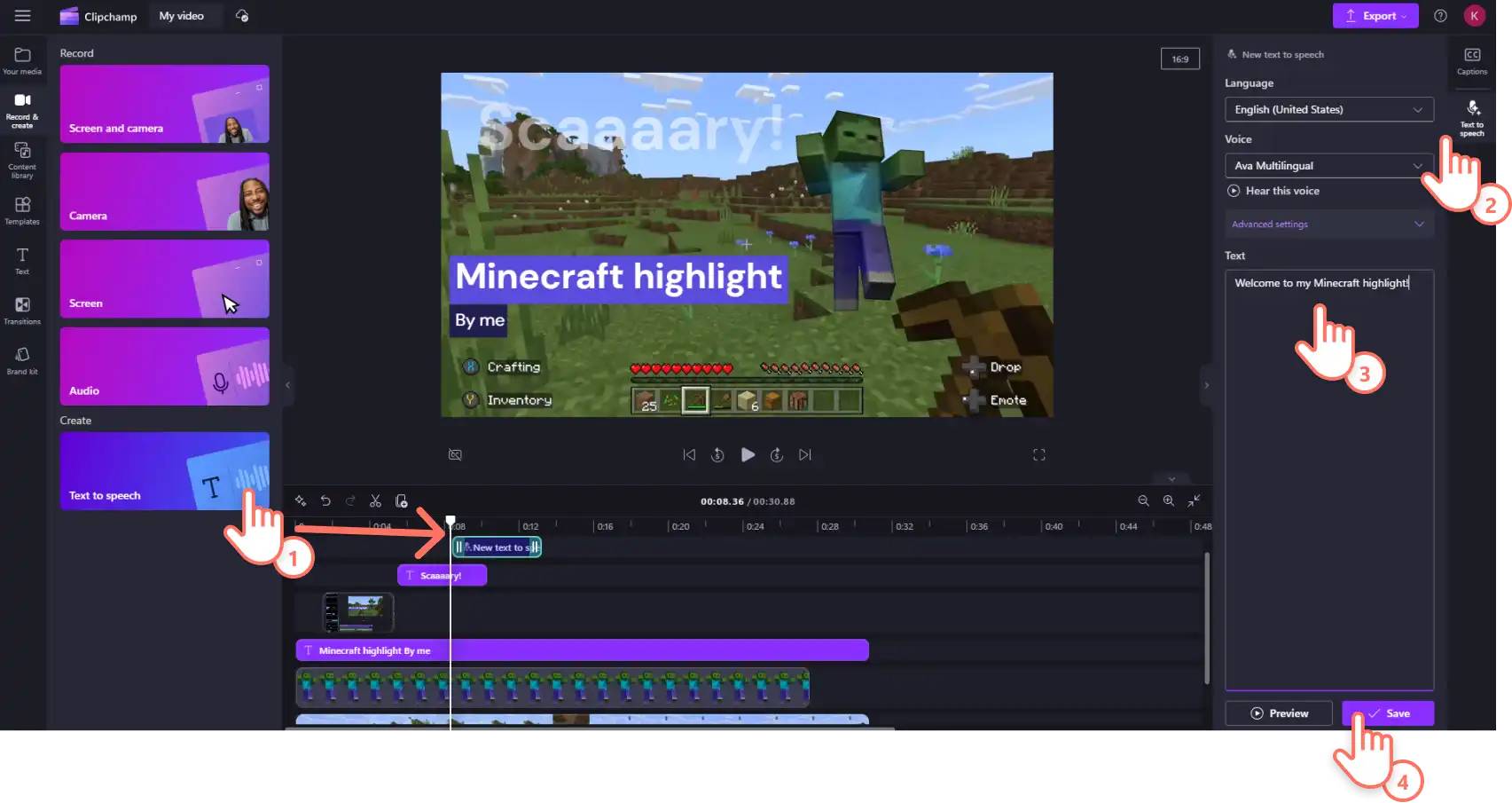1512x803 pixels.
Task: Click the timeline vertical scrollbar
Action: tap(1207, 618)
